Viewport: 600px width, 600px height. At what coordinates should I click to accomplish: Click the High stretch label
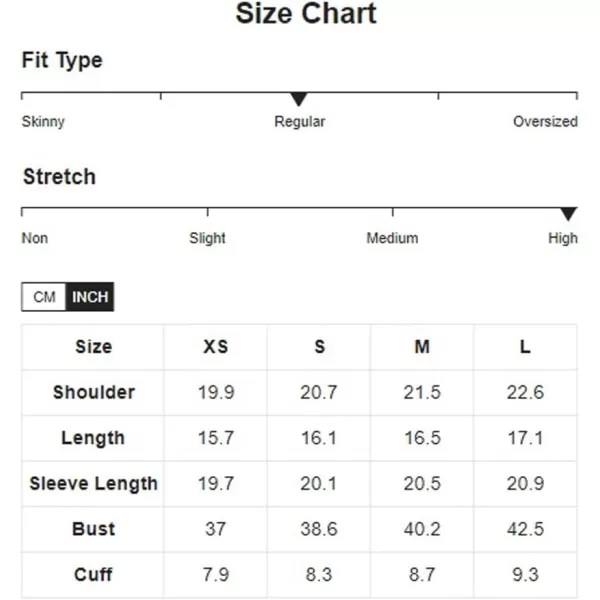click(x=563, y=238)
